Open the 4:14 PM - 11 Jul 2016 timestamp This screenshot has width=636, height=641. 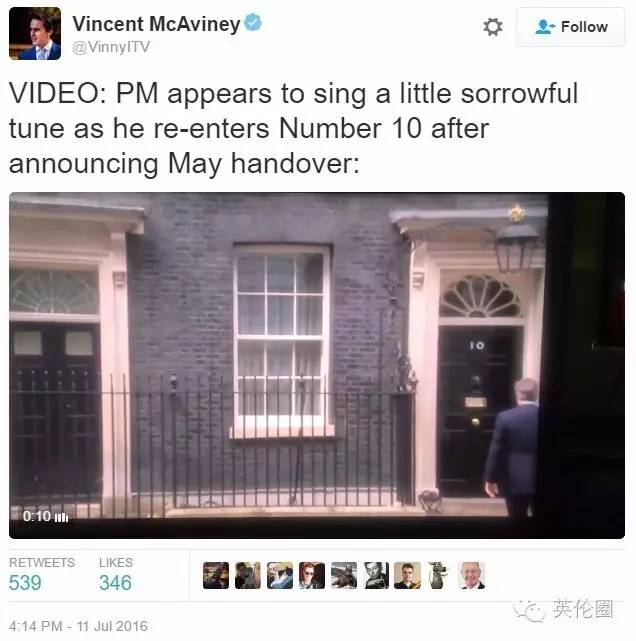pos(78,626)
